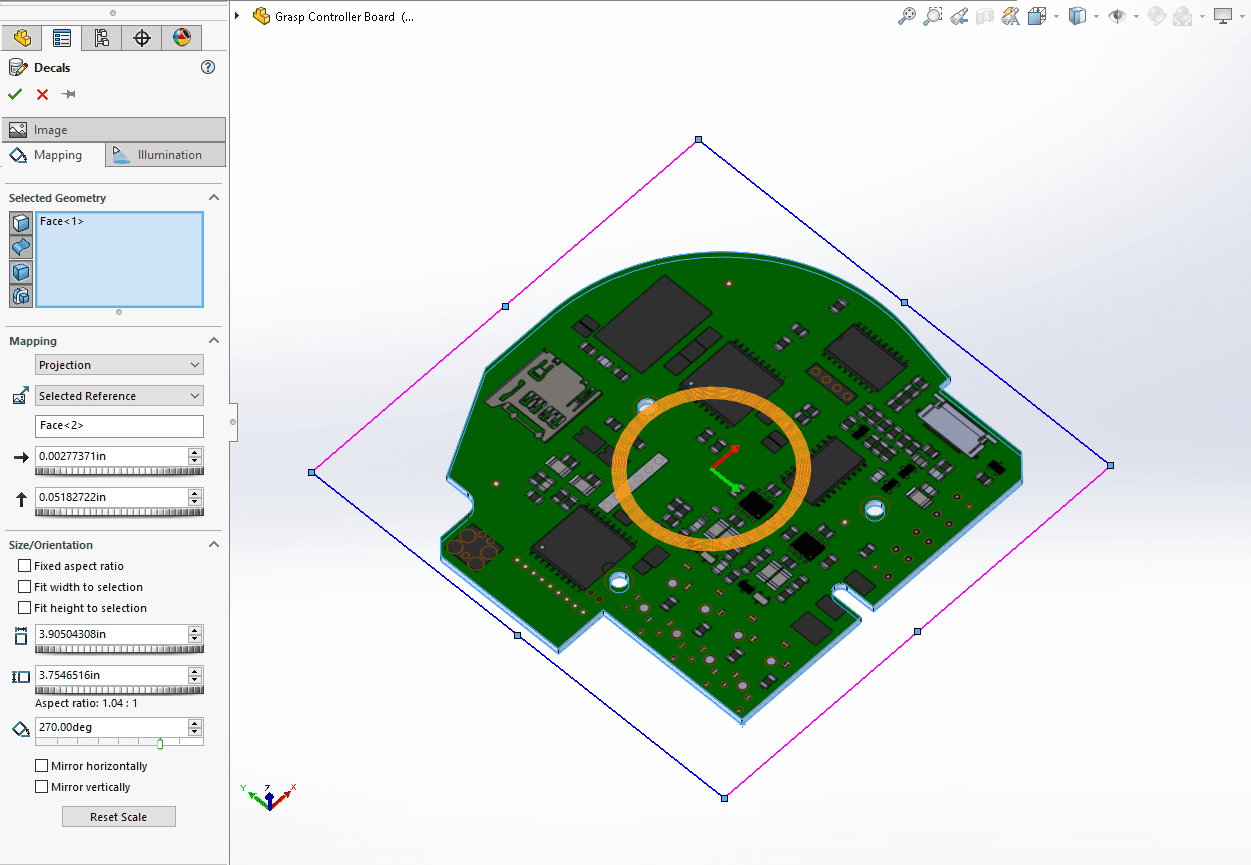The height and width of the screenshot is (865, 1251).
Task: Click the horizontal location value field
Action: (x=110, y=456)
